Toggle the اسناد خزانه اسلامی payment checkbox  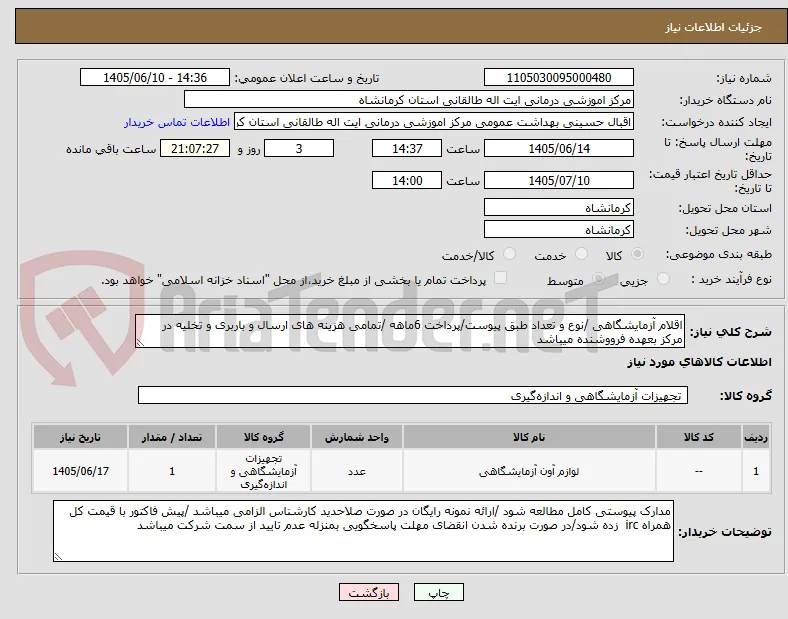(500, 278)
